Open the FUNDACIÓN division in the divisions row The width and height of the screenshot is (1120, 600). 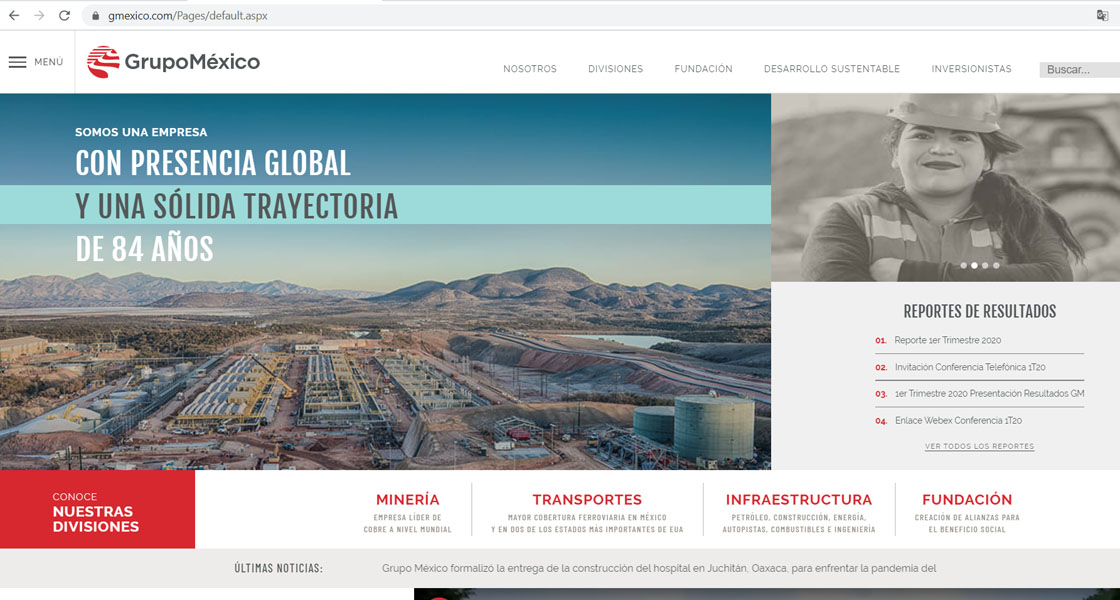[x=967, y=500]
